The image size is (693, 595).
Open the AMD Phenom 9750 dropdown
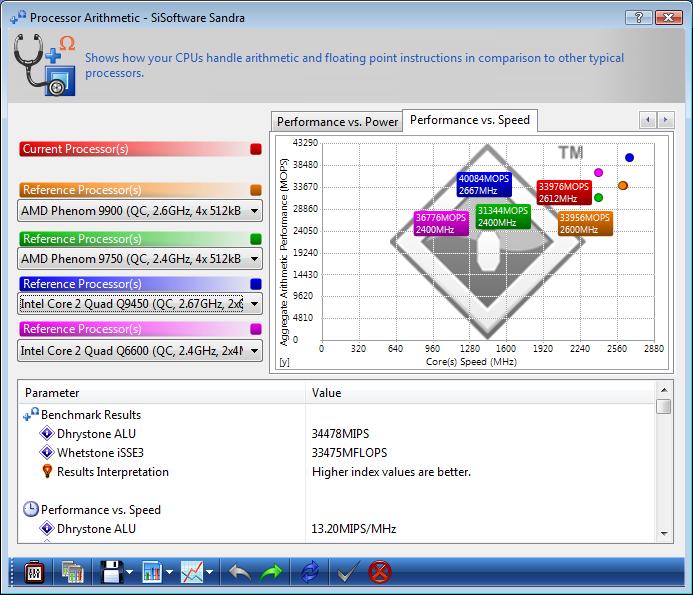tap(140, 259)
